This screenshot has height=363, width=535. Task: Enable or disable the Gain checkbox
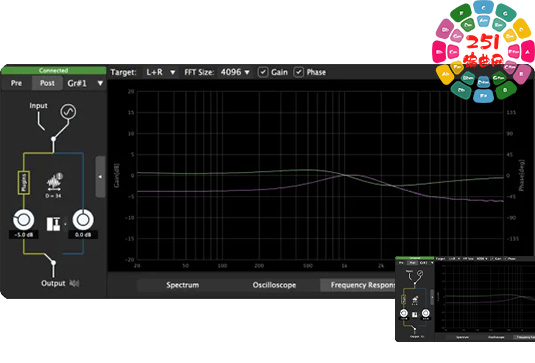click(263, 72)
